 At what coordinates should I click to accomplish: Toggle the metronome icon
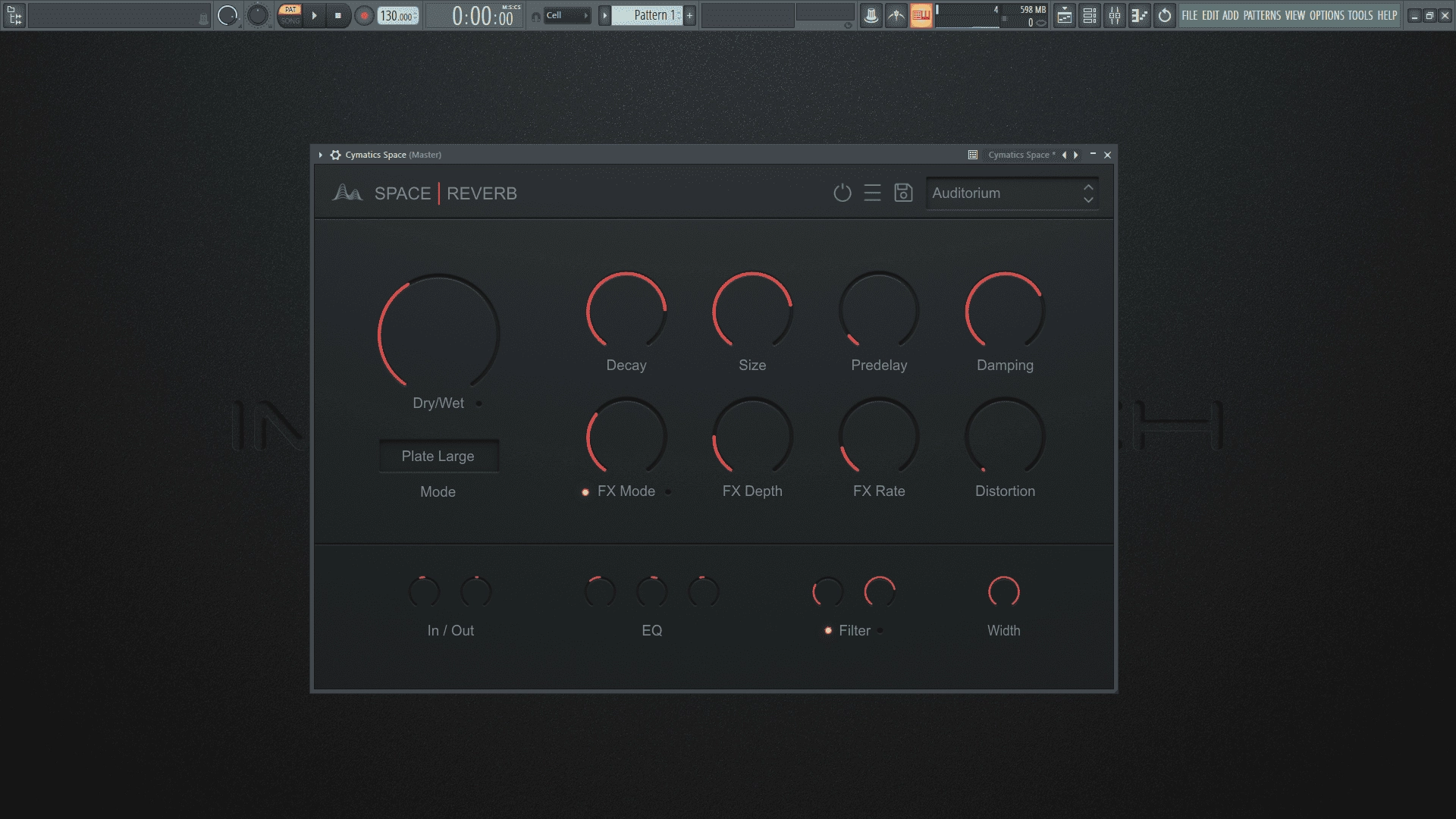pos(871,15)
